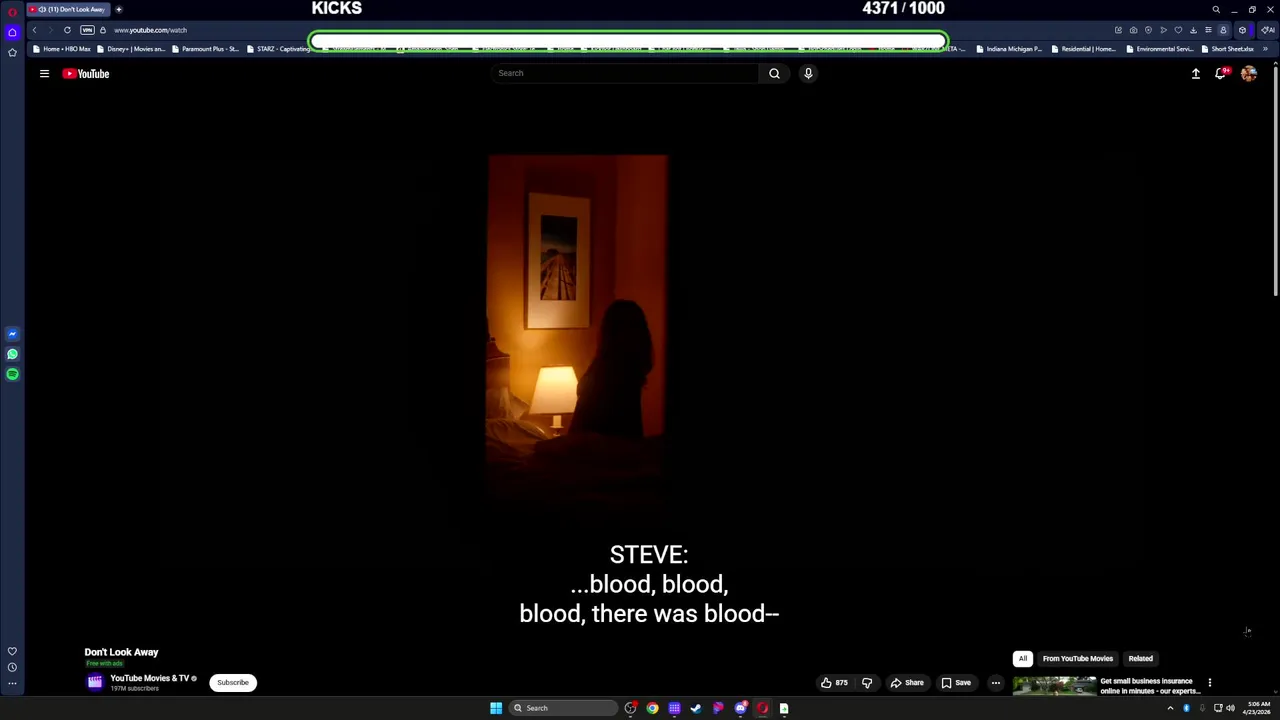Open the Opera downloads icon
1280x720 pixels.
coord(1193,30)
